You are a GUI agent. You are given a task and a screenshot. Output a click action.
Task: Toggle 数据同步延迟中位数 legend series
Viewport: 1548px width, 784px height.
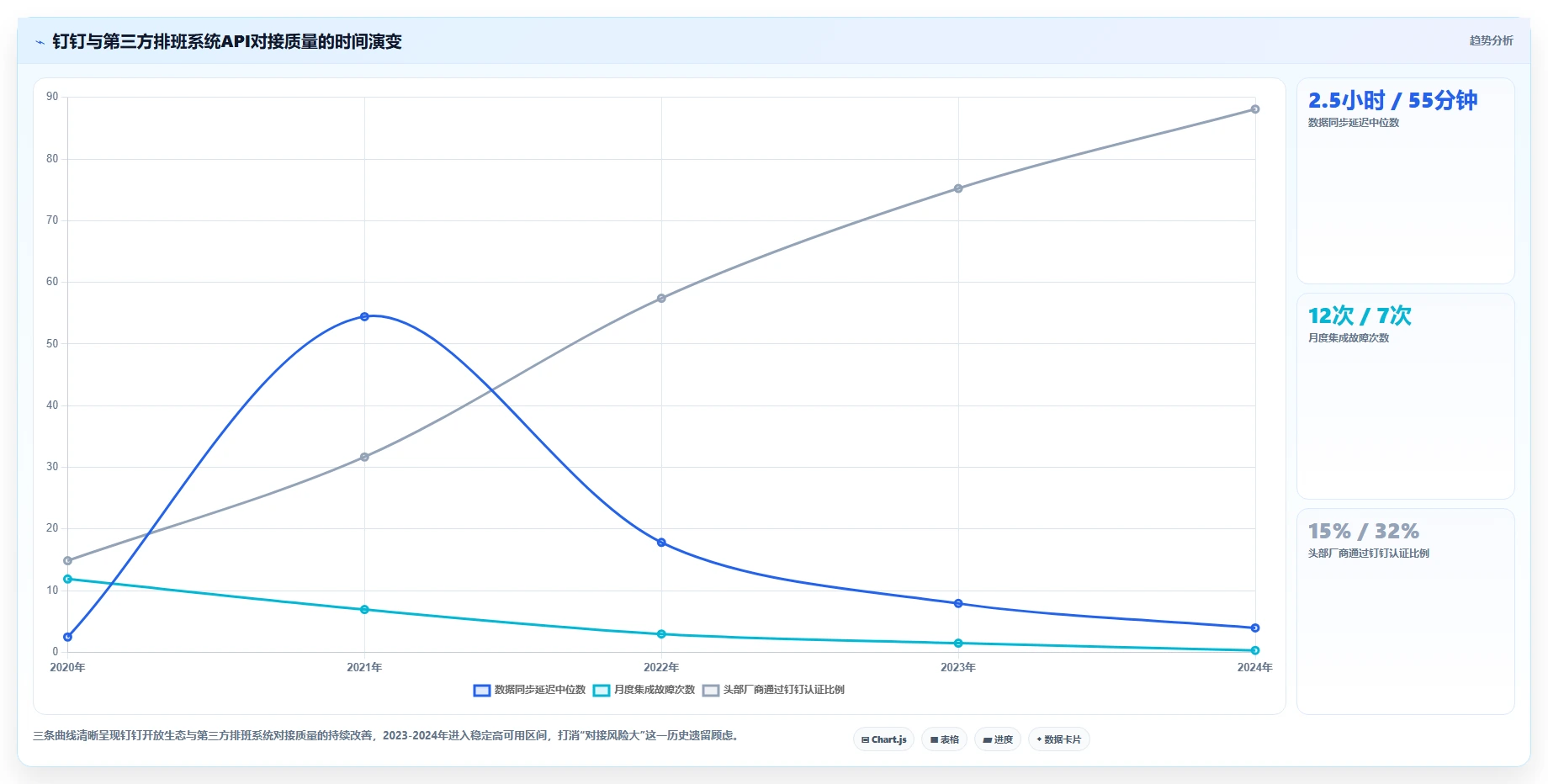pos(529,690)
